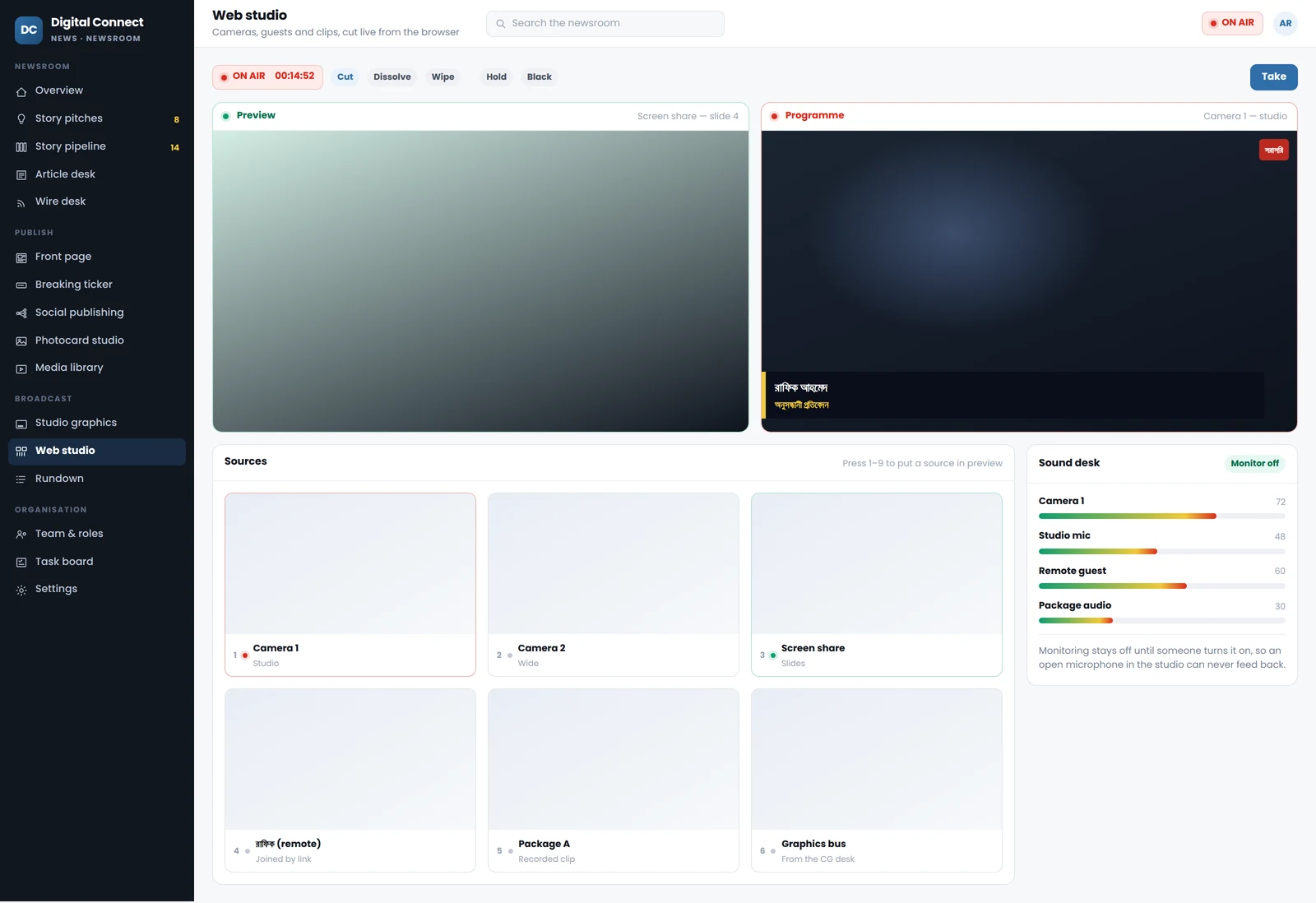
Task: Select the Cut transition
Action: pos(345,76)
